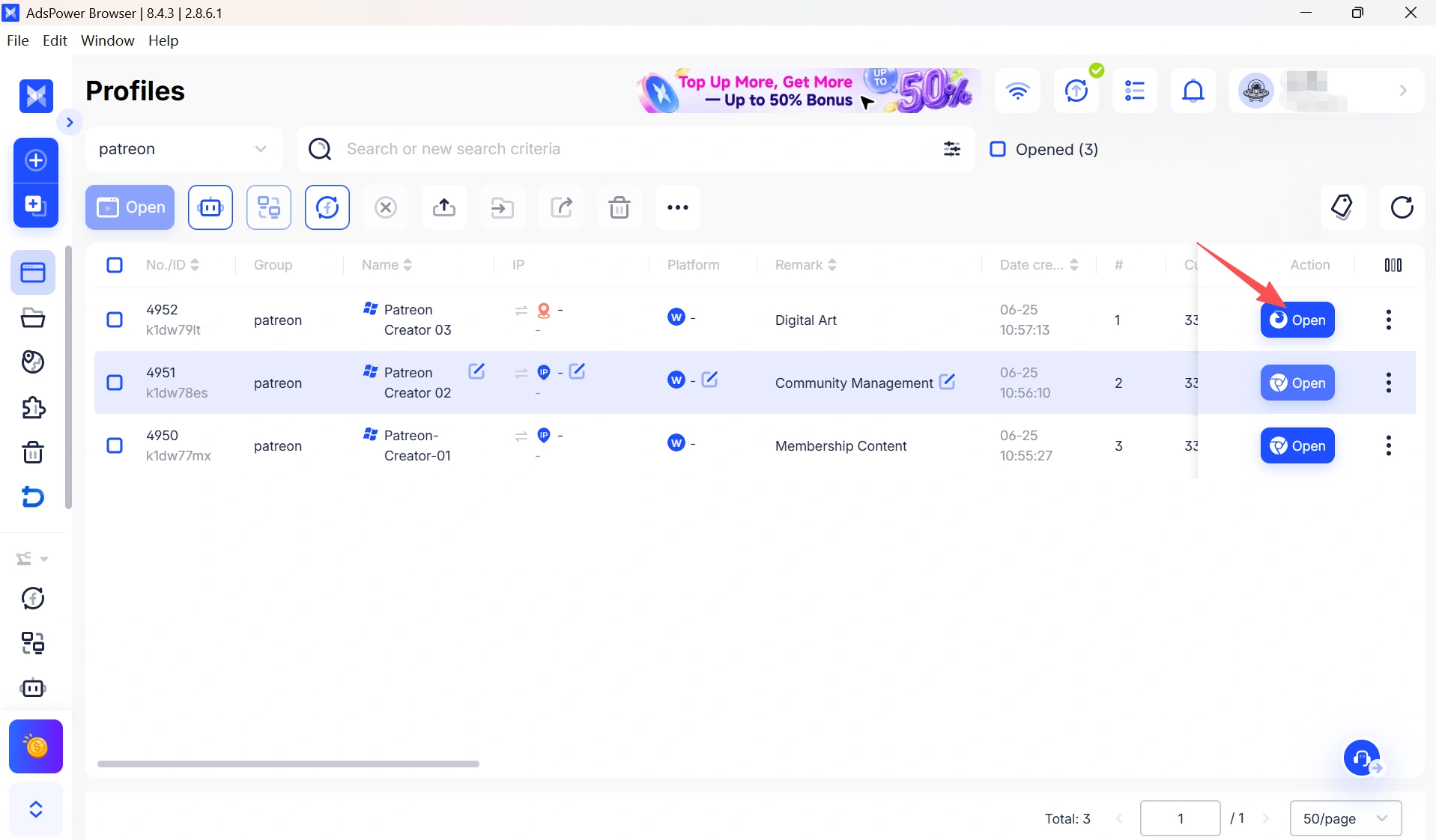Edit name icon for Patreon Creator 02
This screenshot has height=840, width=1436.
click(476, 371)
